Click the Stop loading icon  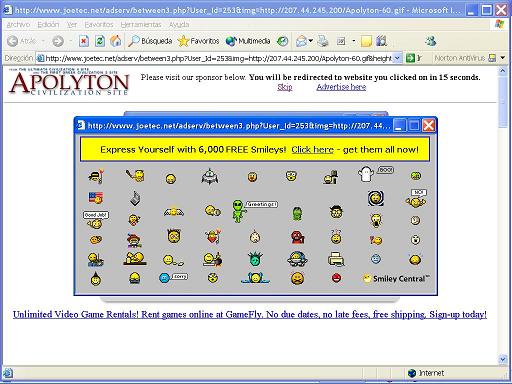[84, 41]
